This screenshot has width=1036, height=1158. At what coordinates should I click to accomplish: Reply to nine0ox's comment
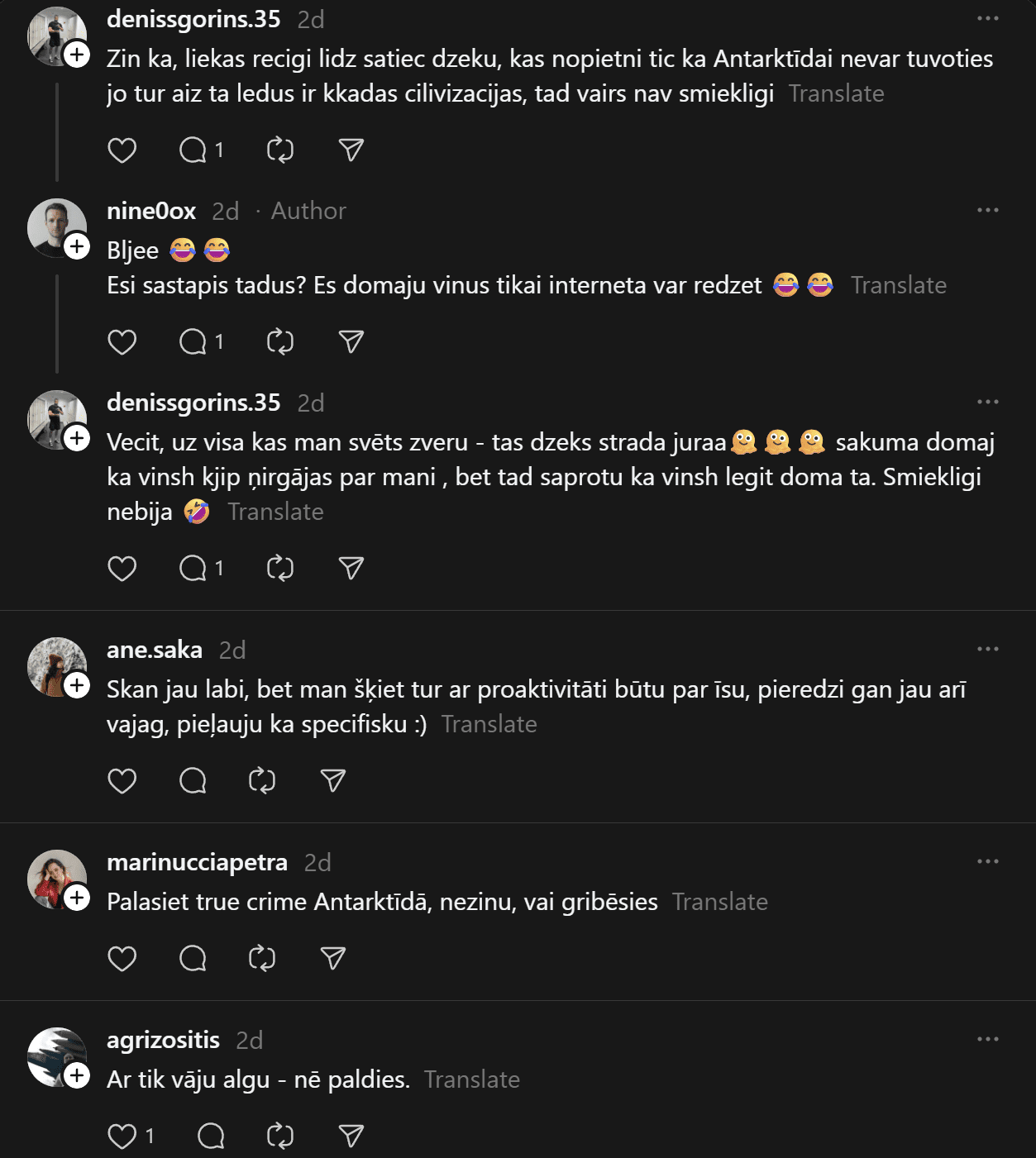click(x=193, y=342)
